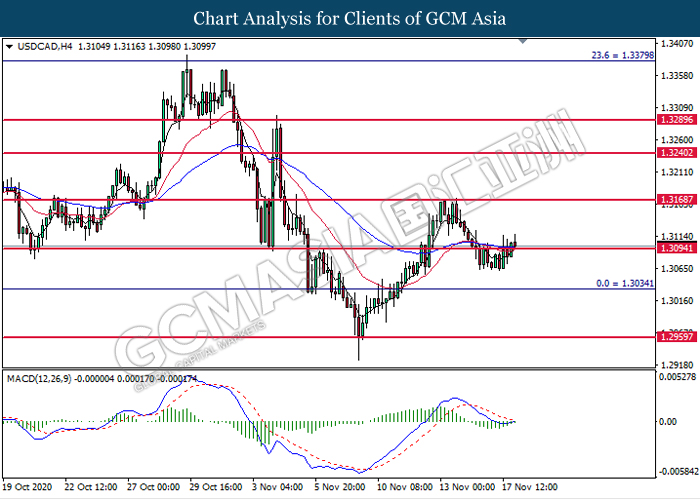This screenshot has width=700, height=500.
Task: Click the 1.33580 price axis value
Action: click(677, 75)
